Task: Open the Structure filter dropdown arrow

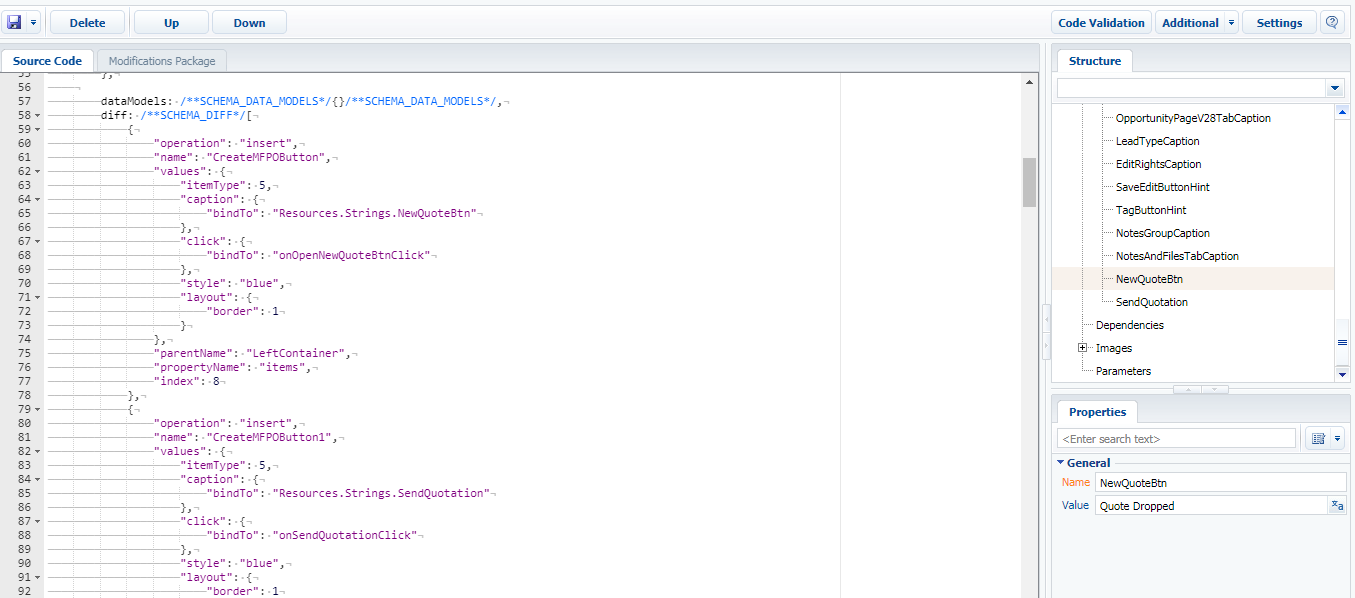Action: (x=1335, y=89)
